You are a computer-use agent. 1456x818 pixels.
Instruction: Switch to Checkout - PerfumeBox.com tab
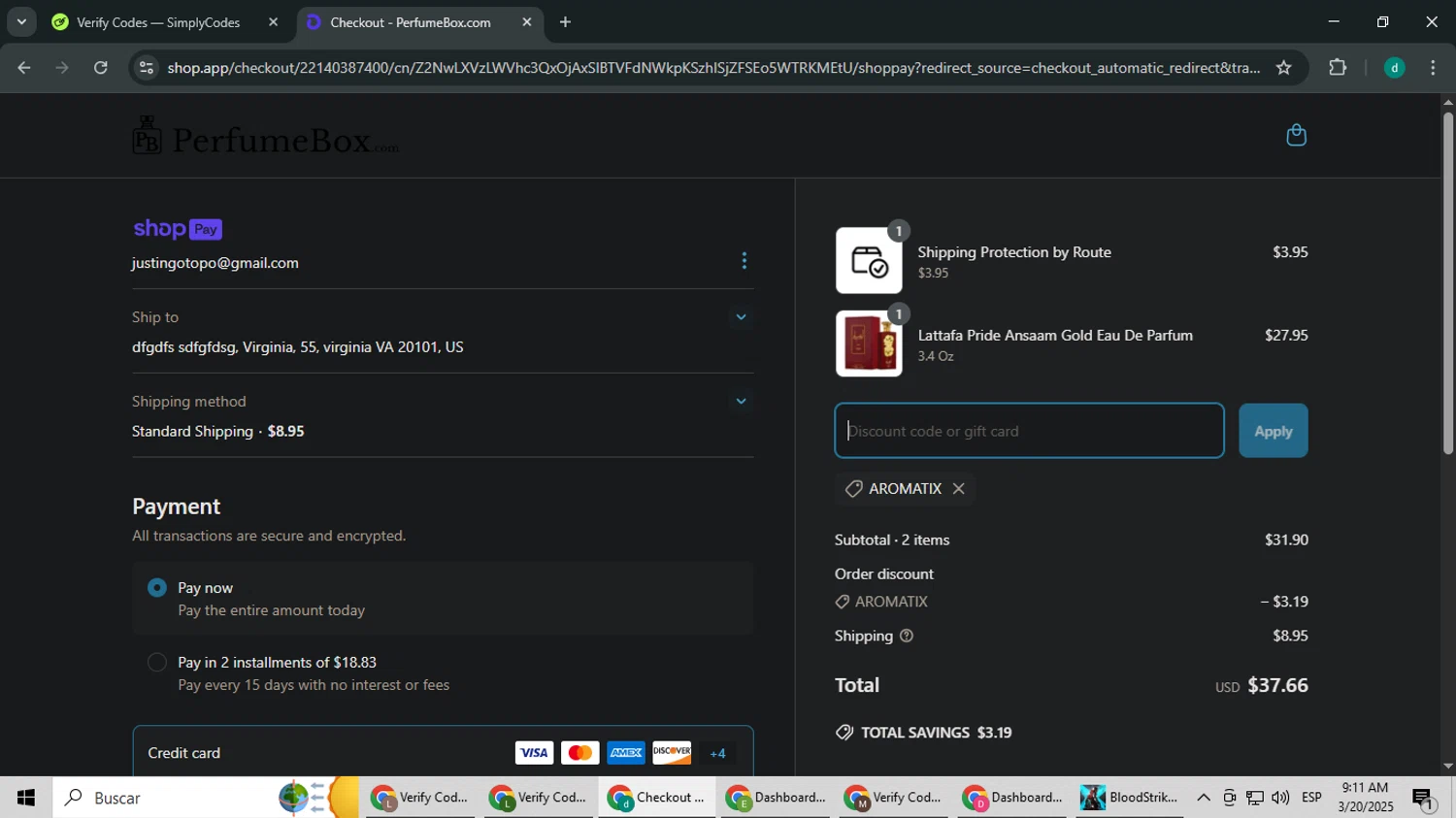coord(419,22)
